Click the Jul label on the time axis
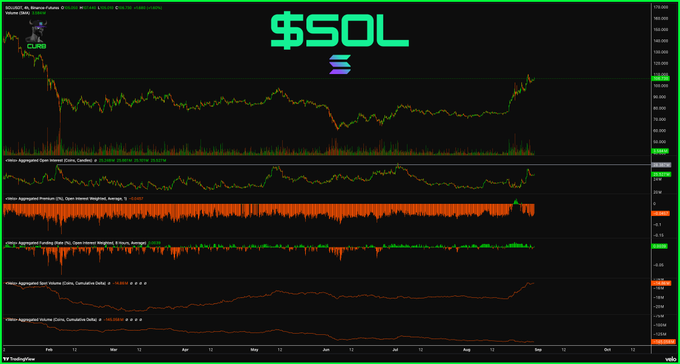680x364 pixels. click(395, 349)
